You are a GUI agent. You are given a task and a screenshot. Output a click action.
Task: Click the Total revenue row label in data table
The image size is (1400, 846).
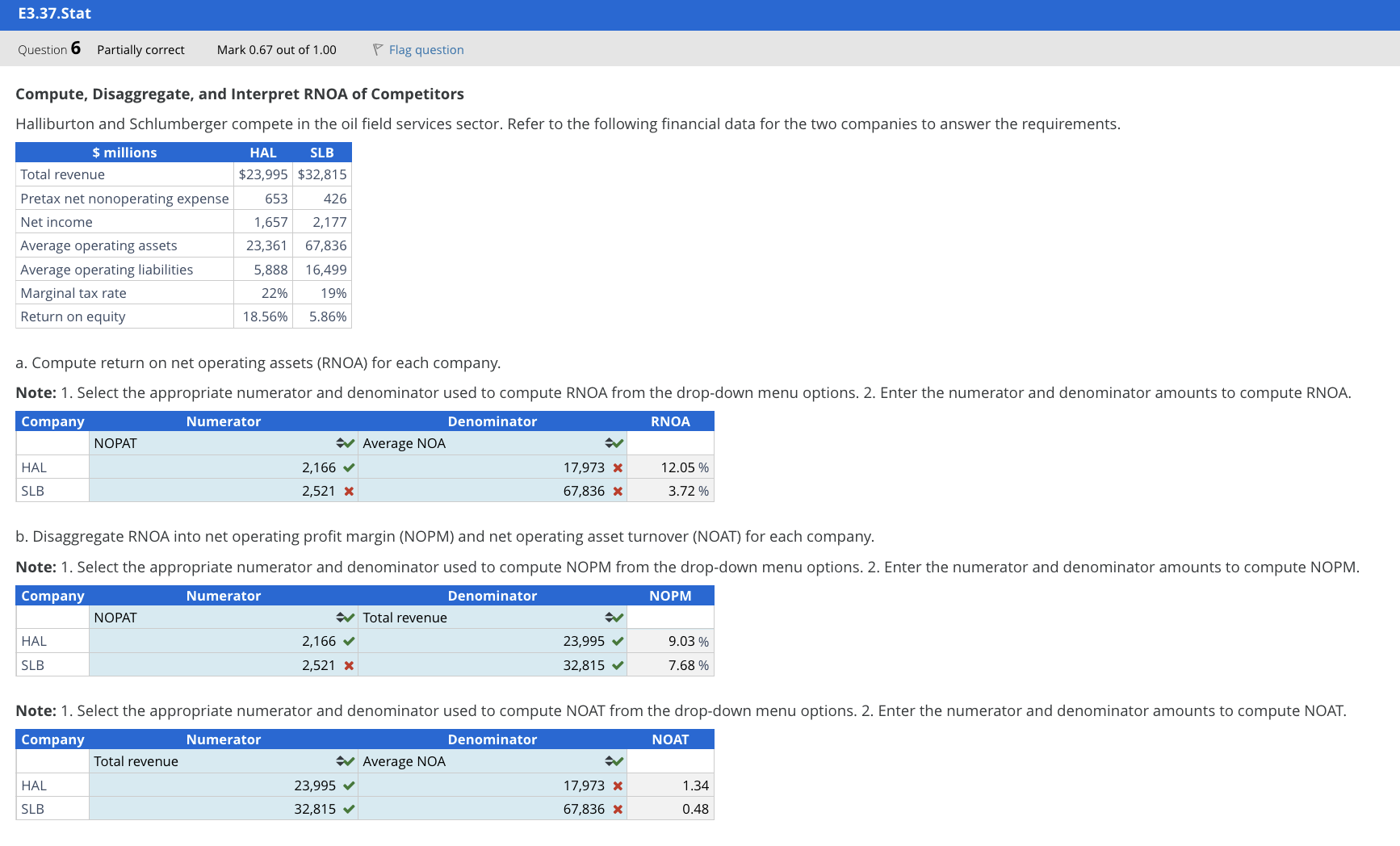tap(63, 174)
